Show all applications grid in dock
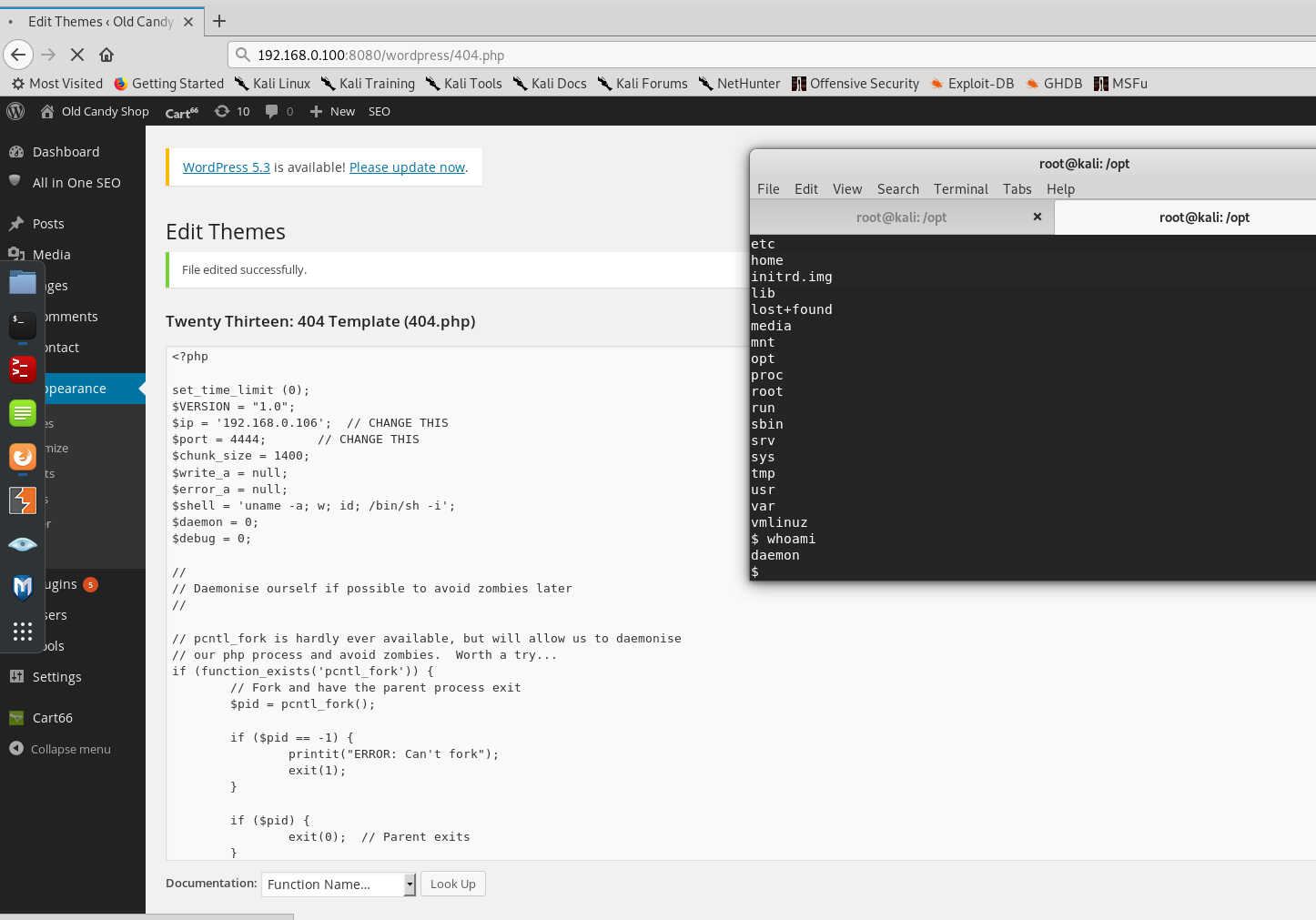Image resolution: width=1316 pixels, height=920 pixels. click(x=23, y=631)
